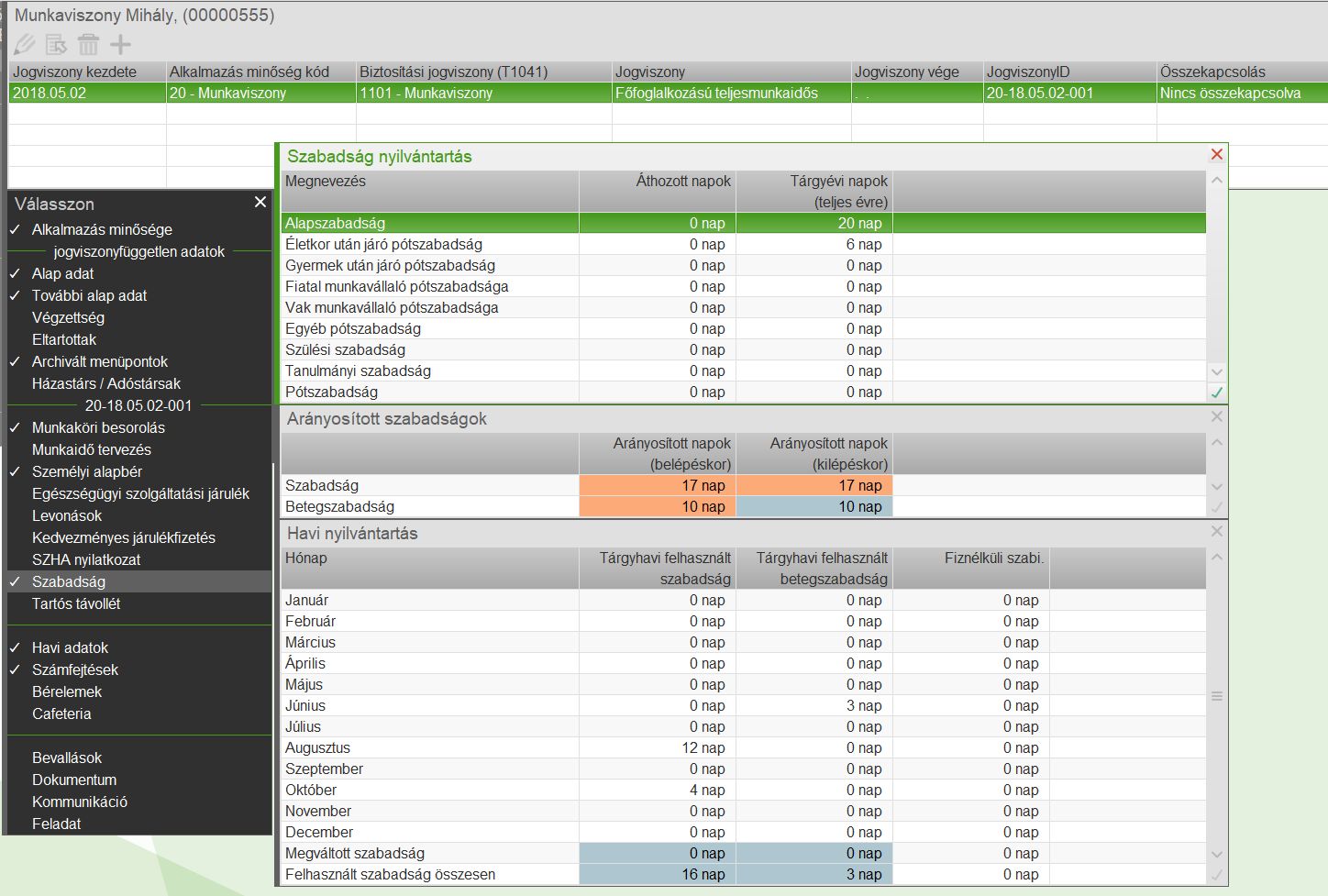Open Tartós távollét menu item
Screen dimensions: 1328x896
click(76, 603)
